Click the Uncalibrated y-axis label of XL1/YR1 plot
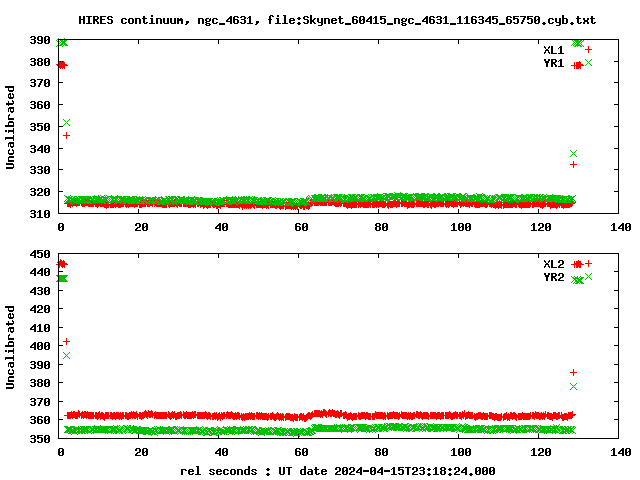The height and width of the screenshot is (480, 640). pos(10,127)
